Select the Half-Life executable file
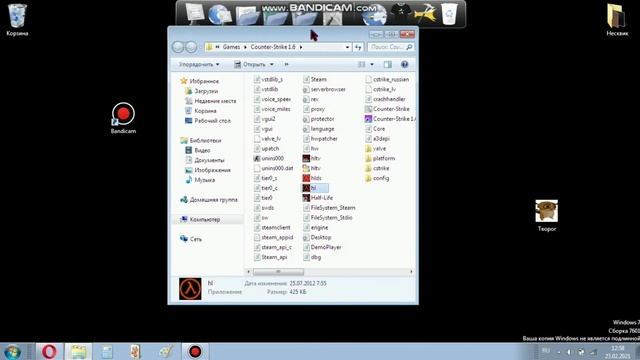The height and width of the screenshot is (360, 640). (x=318, y=198)
